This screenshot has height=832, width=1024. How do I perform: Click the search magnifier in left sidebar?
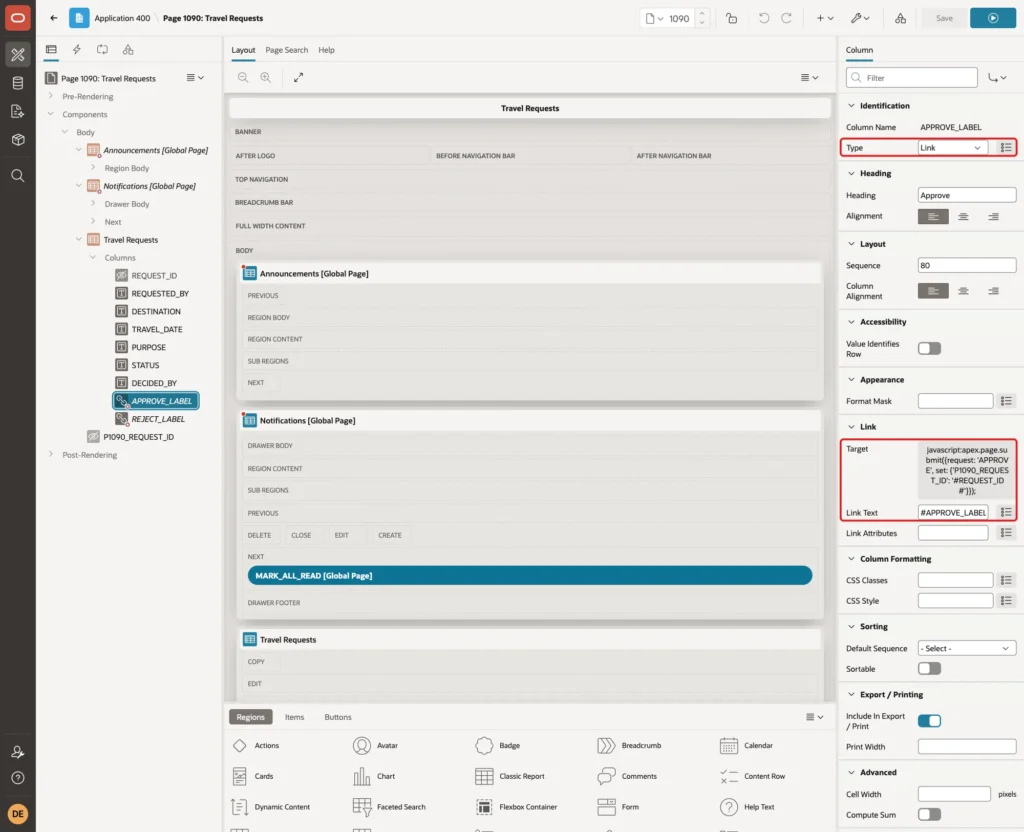pyautogui.click(x=18, y=175)
